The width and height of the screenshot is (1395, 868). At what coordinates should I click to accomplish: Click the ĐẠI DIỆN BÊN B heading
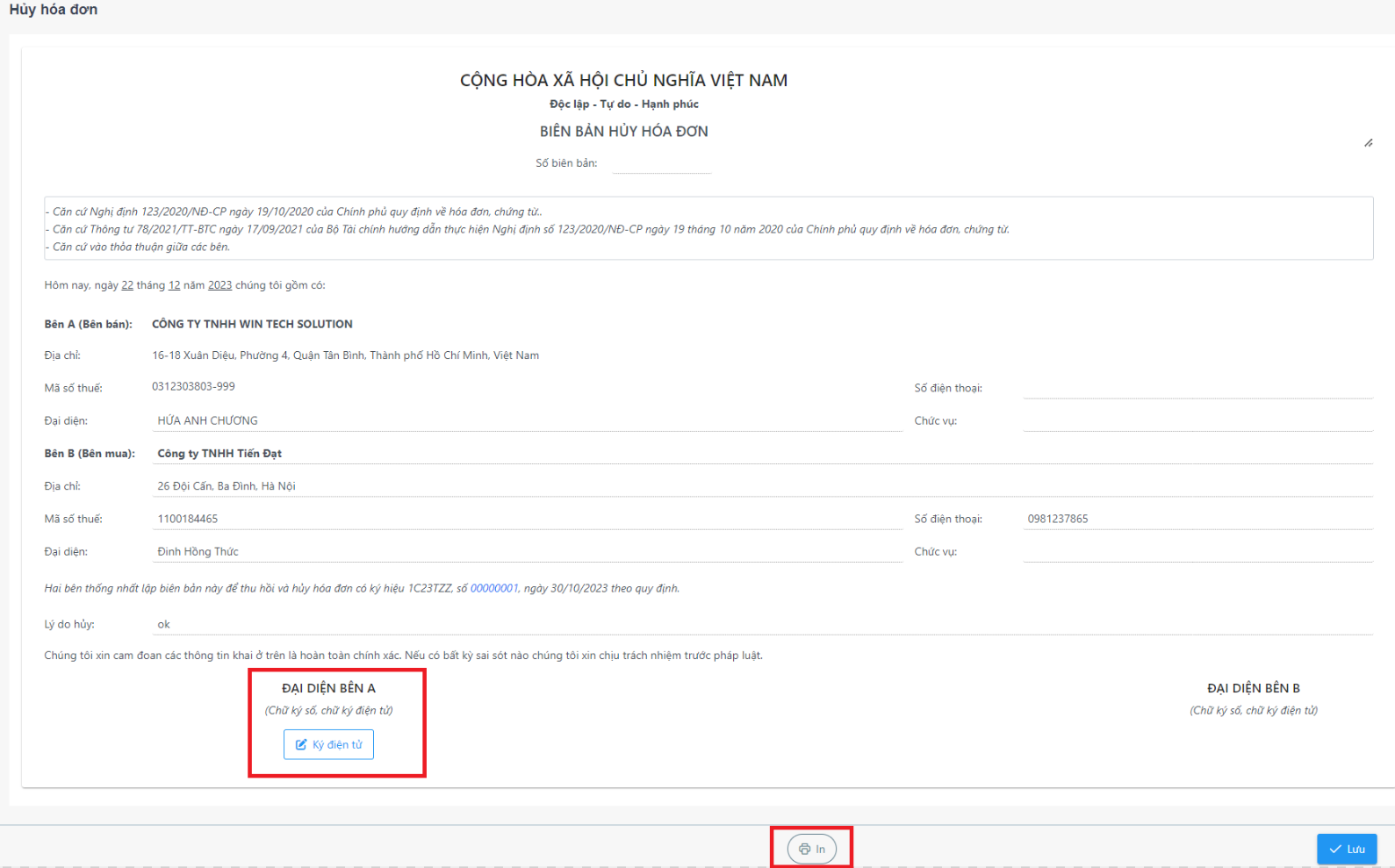pos(1253,688)
